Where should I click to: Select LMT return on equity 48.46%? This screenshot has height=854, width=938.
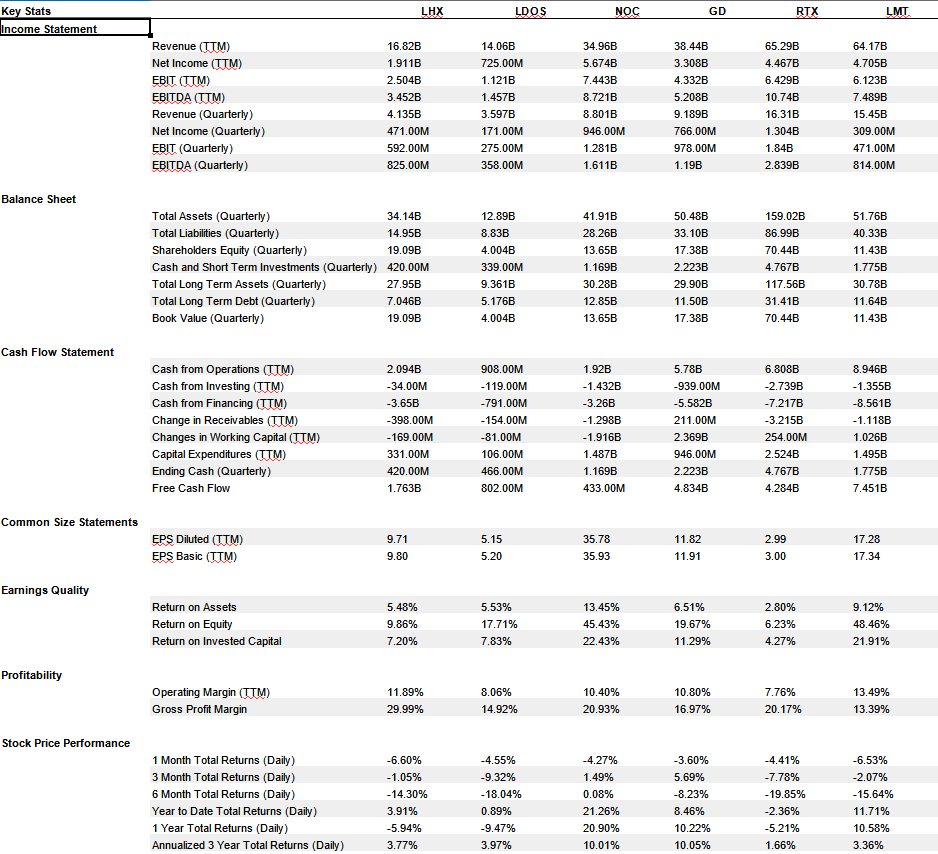tap(871, 624)
